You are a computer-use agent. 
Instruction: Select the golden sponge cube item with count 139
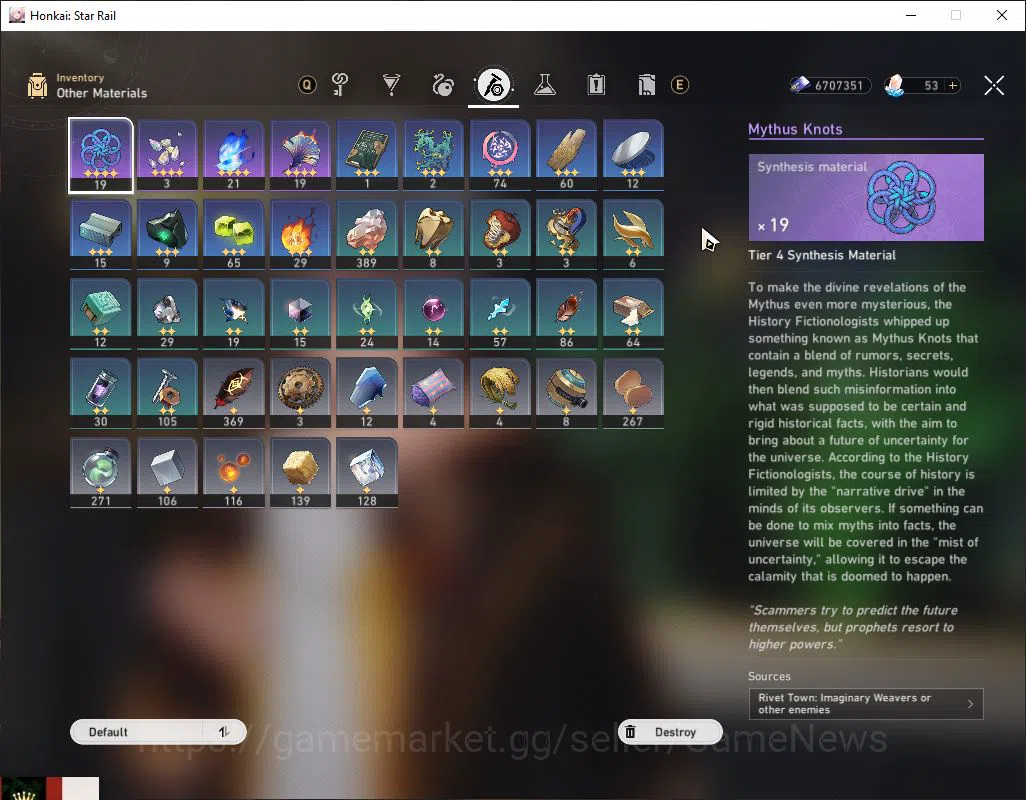[x=300, y=472]
